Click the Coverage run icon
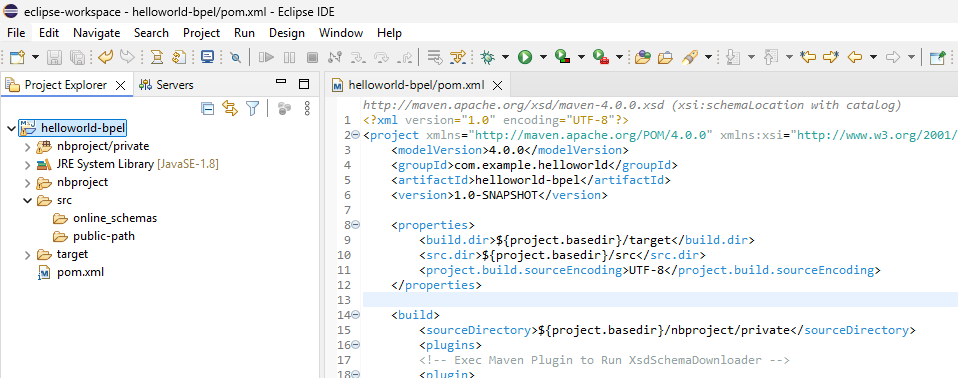This screenshot has height=378, width=958. click(x=563, y=57)
